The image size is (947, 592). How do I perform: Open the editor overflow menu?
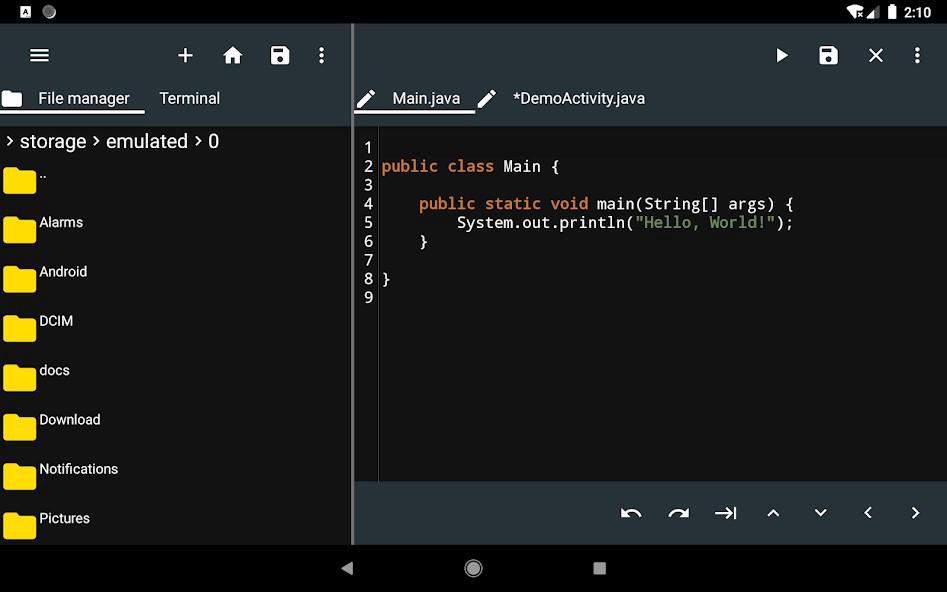coord(918,55)
